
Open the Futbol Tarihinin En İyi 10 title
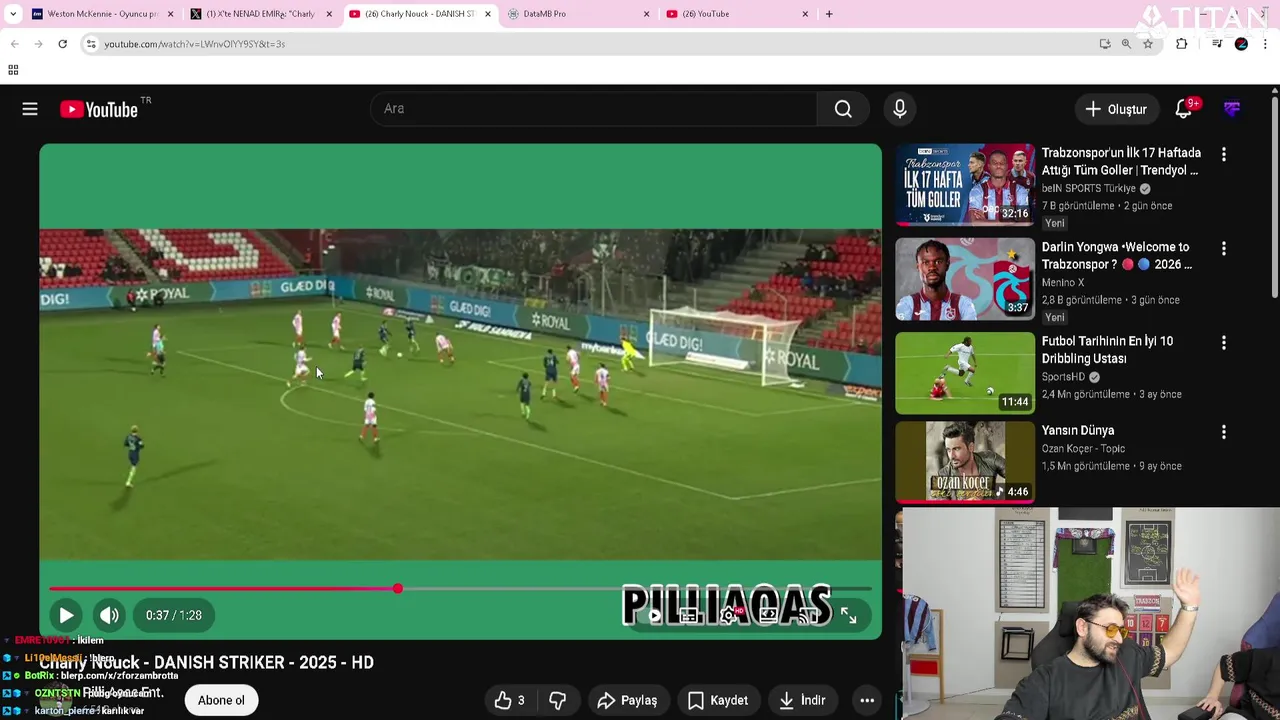(1107, 350)
